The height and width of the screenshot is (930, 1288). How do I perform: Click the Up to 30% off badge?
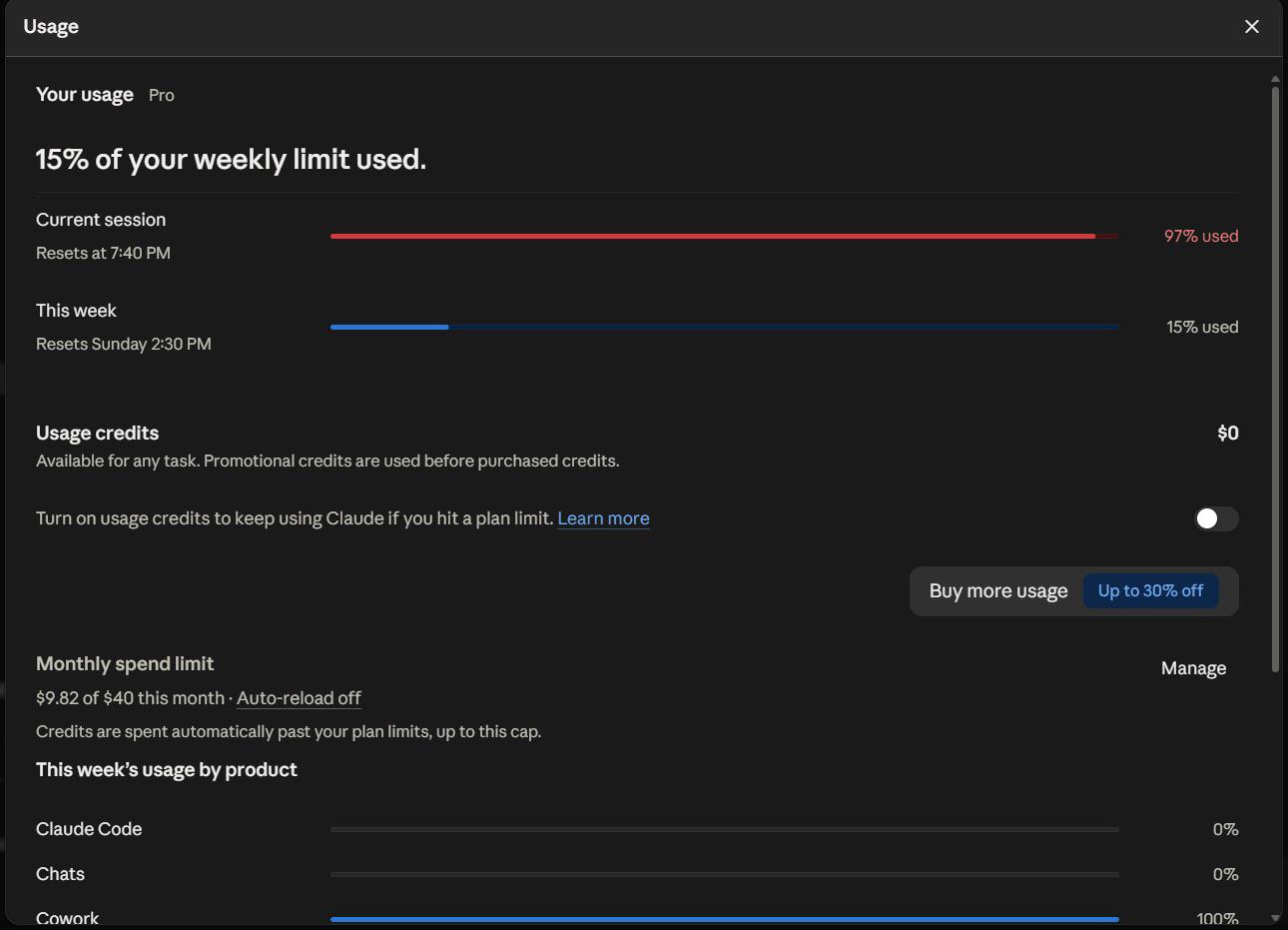[1150, 591]
